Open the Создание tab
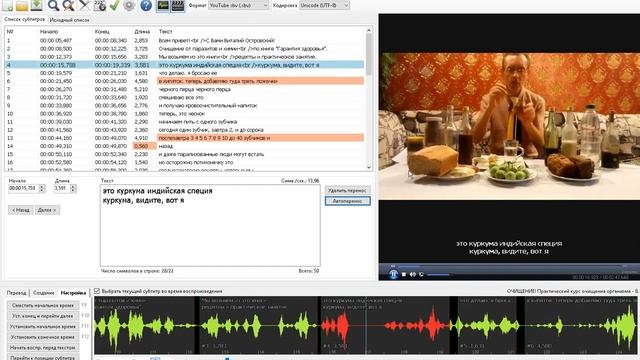 pos(44,293)
